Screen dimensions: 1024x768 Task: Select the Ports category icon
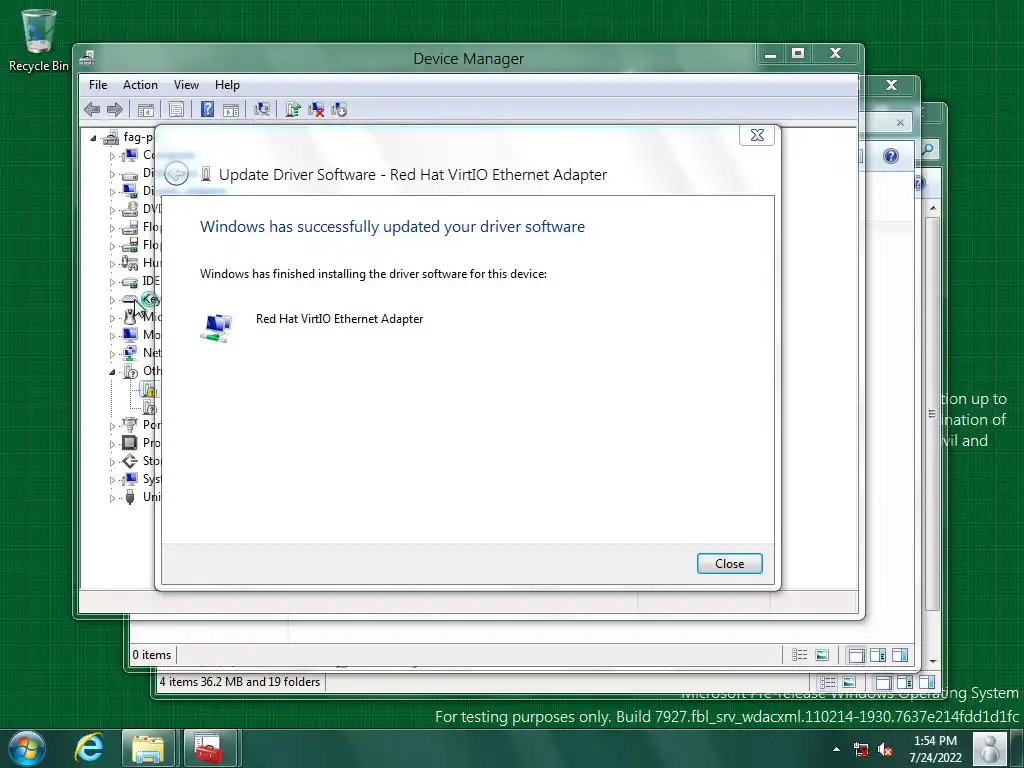pyautogui.click(x=130, y=424)
